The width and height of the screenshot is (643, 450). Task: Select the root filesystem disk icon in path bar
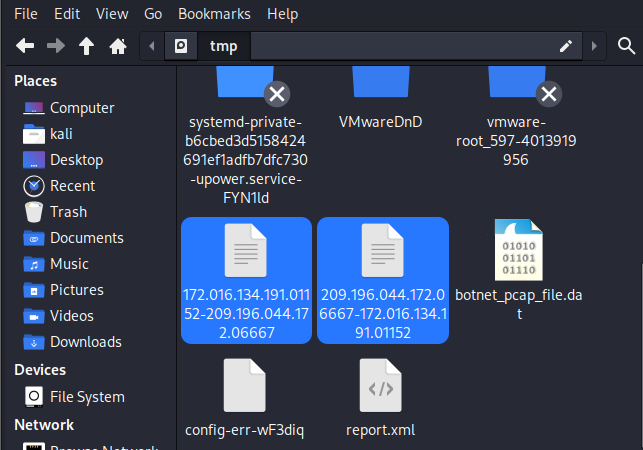click(181, 46)
